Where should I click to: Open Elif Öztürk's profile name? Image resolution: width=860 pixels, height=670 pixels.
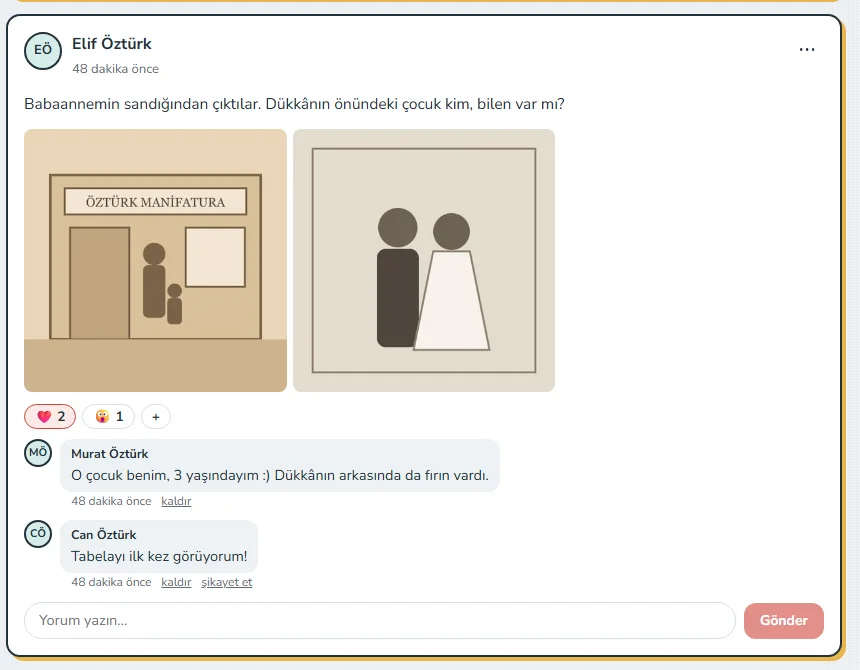[x=111, y=44]
